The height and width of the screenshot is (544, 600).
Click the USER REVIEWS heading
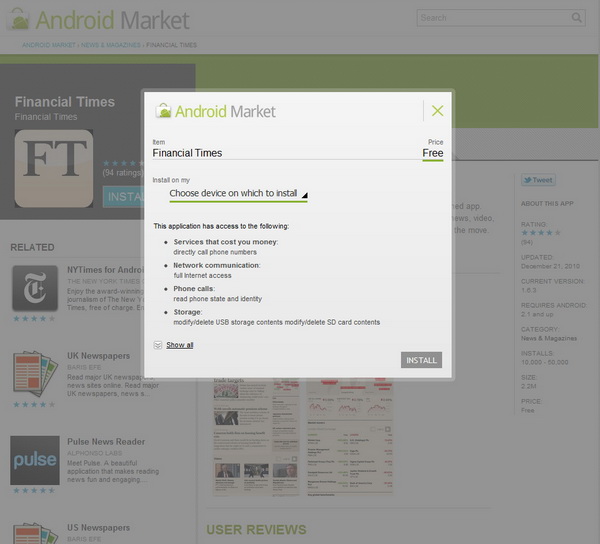click(x=256, y=529)
